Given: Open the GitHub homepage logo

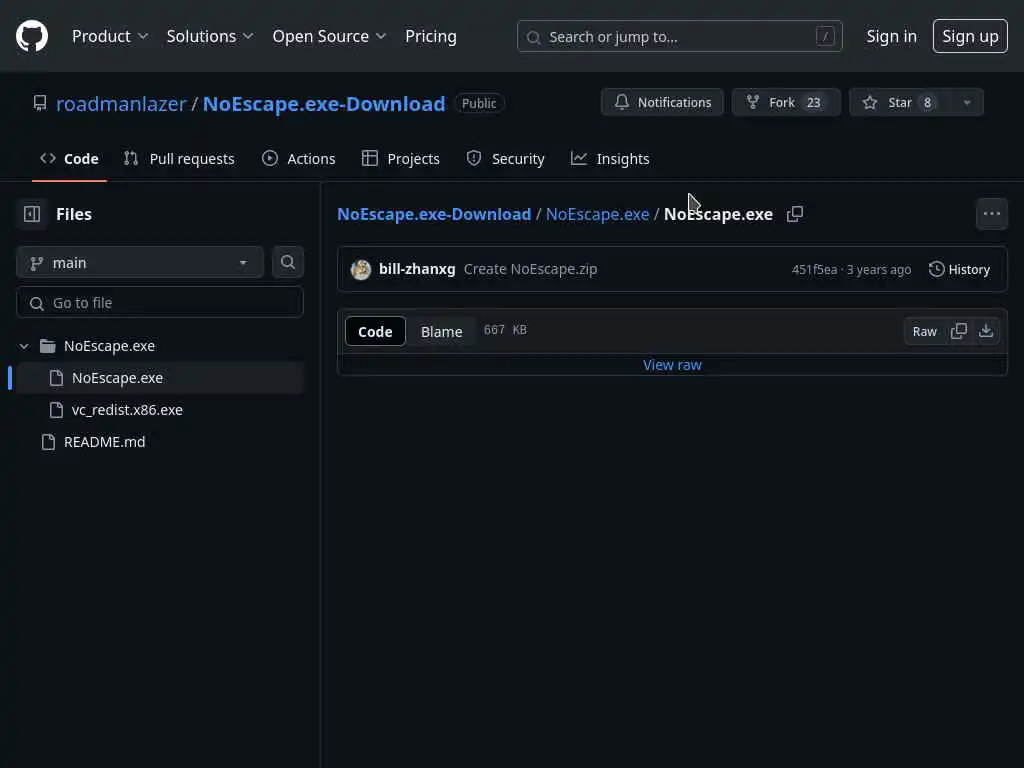Looking at the screenshot, I should coord(32,36).
